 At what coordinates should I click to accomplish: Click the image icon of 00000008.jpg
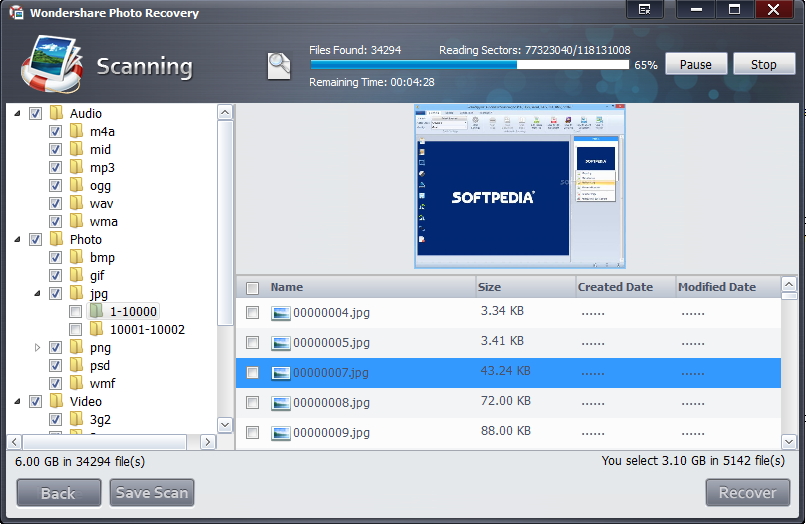(281, 403)
